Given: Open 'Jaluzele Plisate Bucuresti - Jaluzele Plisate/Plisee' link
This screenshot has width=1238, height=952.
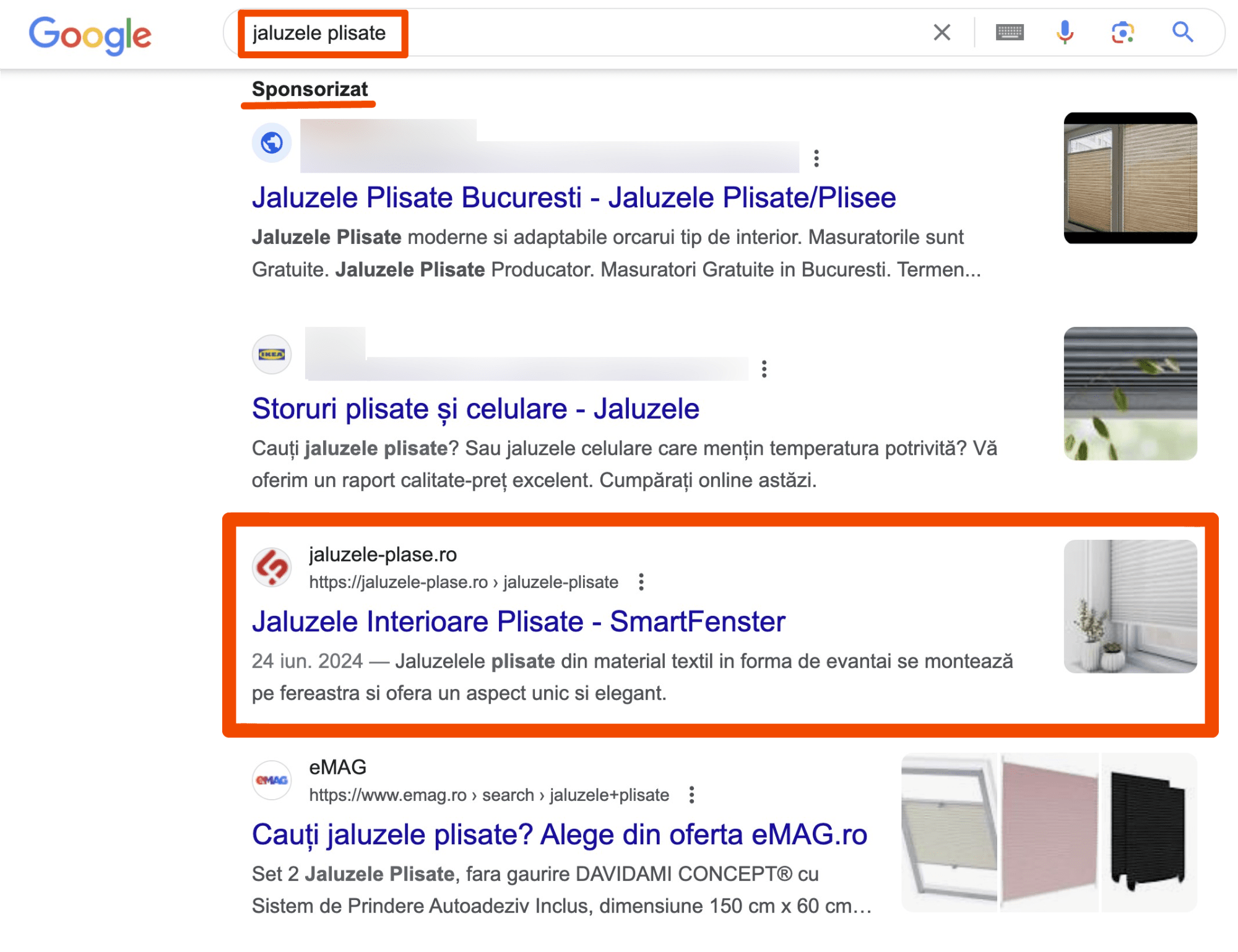Looking at the screenshot, I should pyautogui.click(x=574, y=198).
